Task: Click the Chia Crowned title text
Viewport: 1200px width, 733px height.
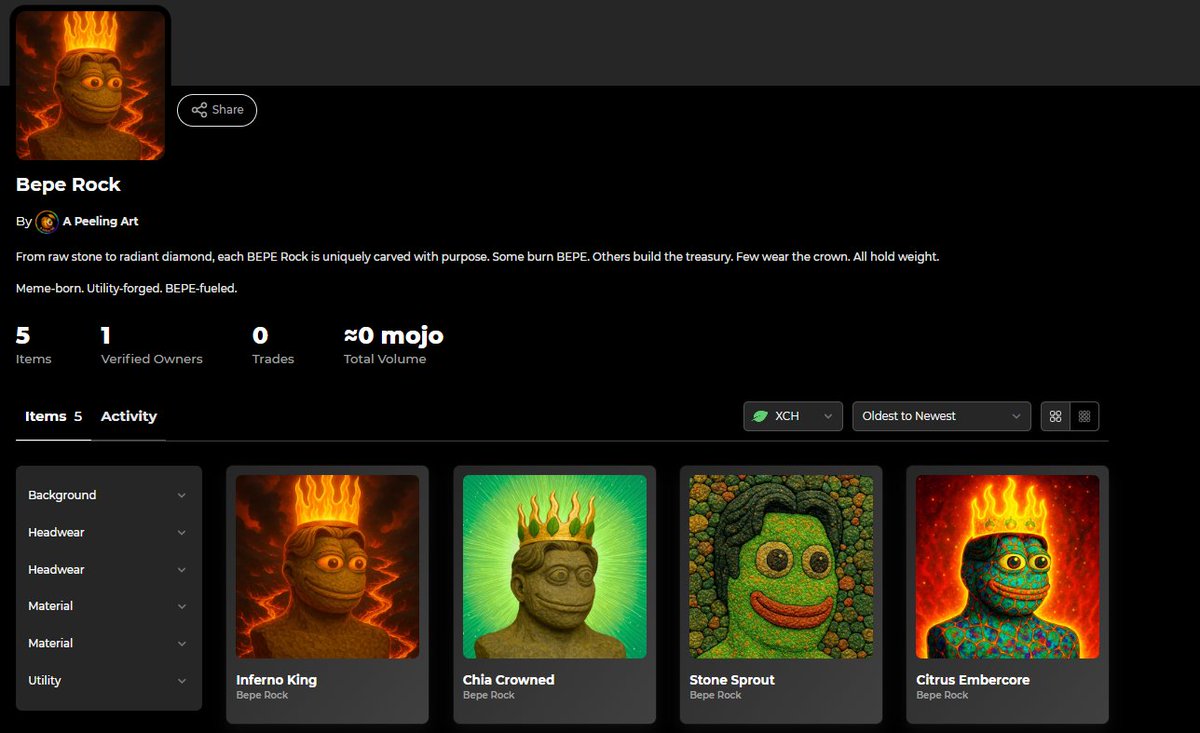Action: (x=508, y=680)
